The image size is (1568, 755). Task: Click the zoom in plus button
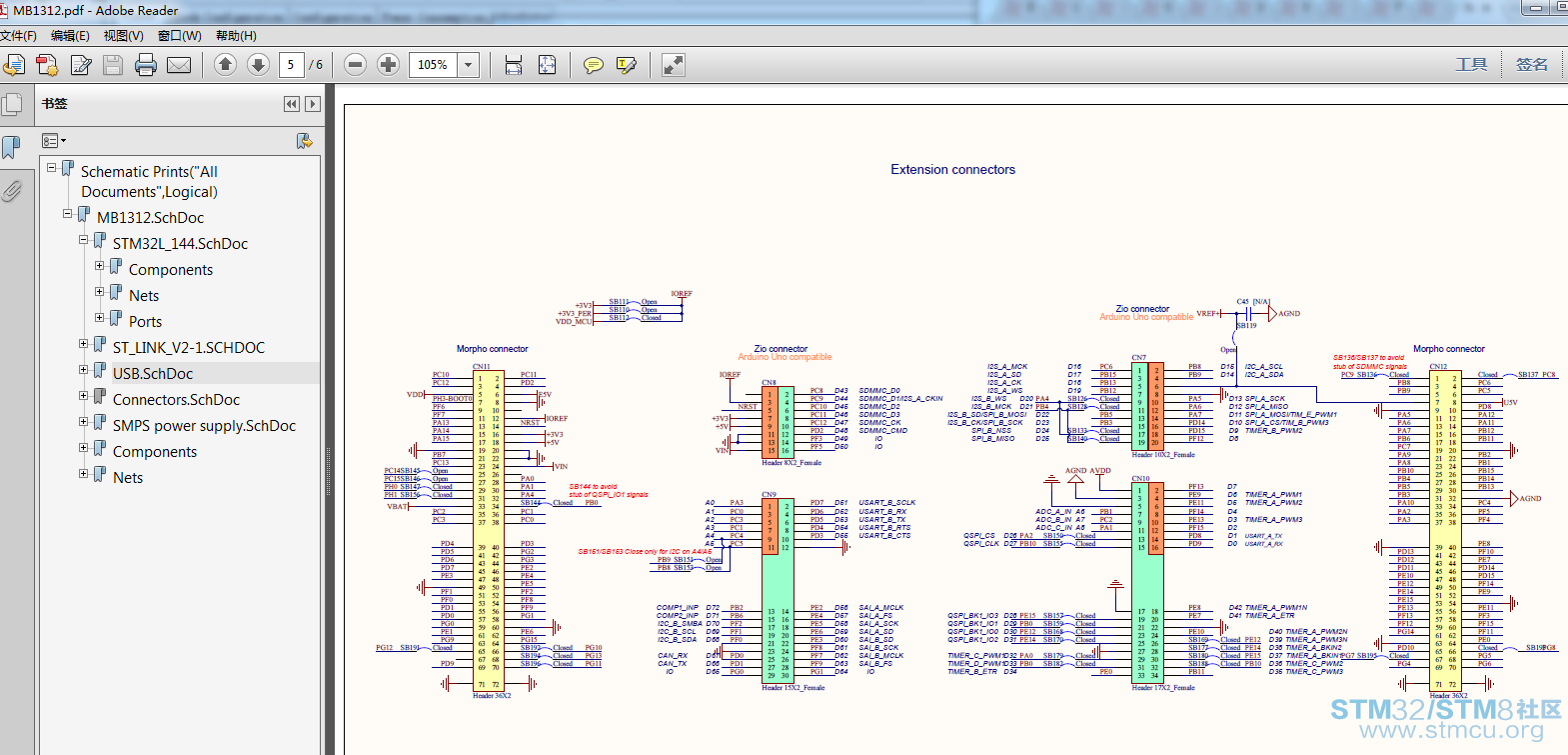tap(388, 65)
